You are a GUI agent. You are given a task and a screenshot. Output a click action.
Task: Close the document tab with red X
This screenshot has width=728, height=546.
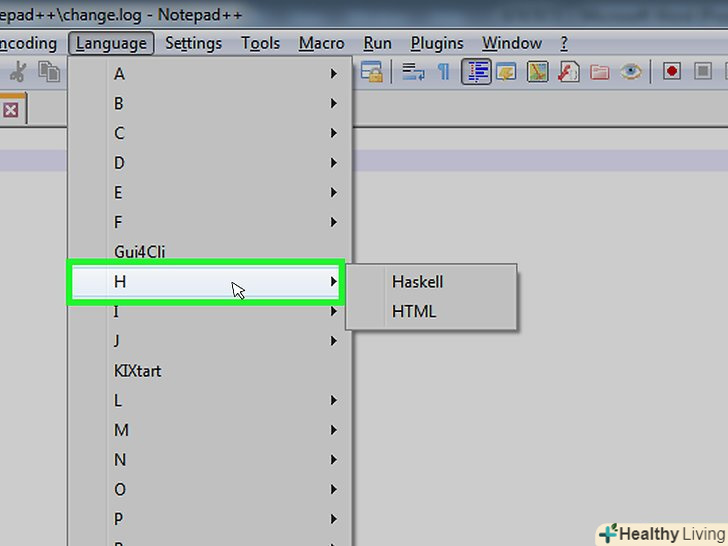click(11, 110)
